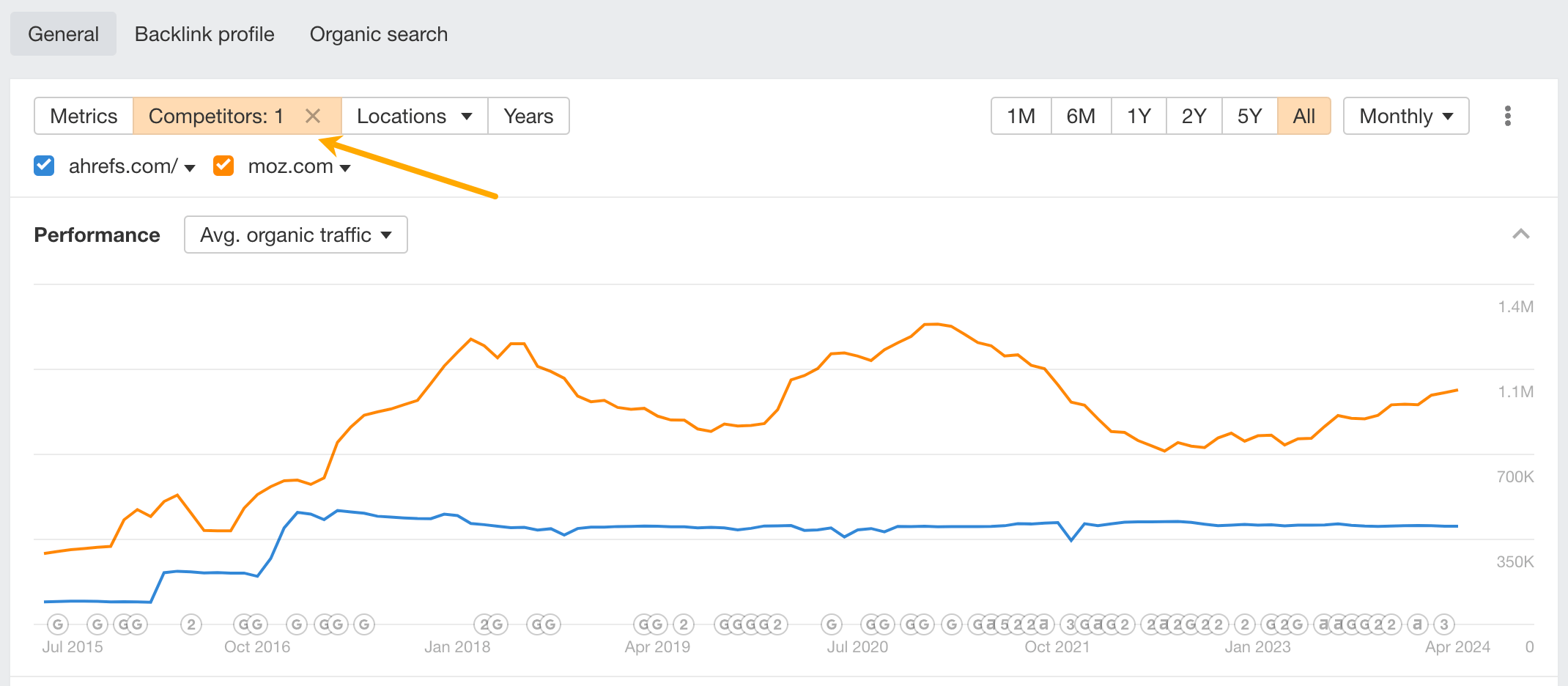The height and width of the screenshot is (686, 1568).
Task: Open the Avg. organic traffic metric dropdown
Action: coord(295,235)
